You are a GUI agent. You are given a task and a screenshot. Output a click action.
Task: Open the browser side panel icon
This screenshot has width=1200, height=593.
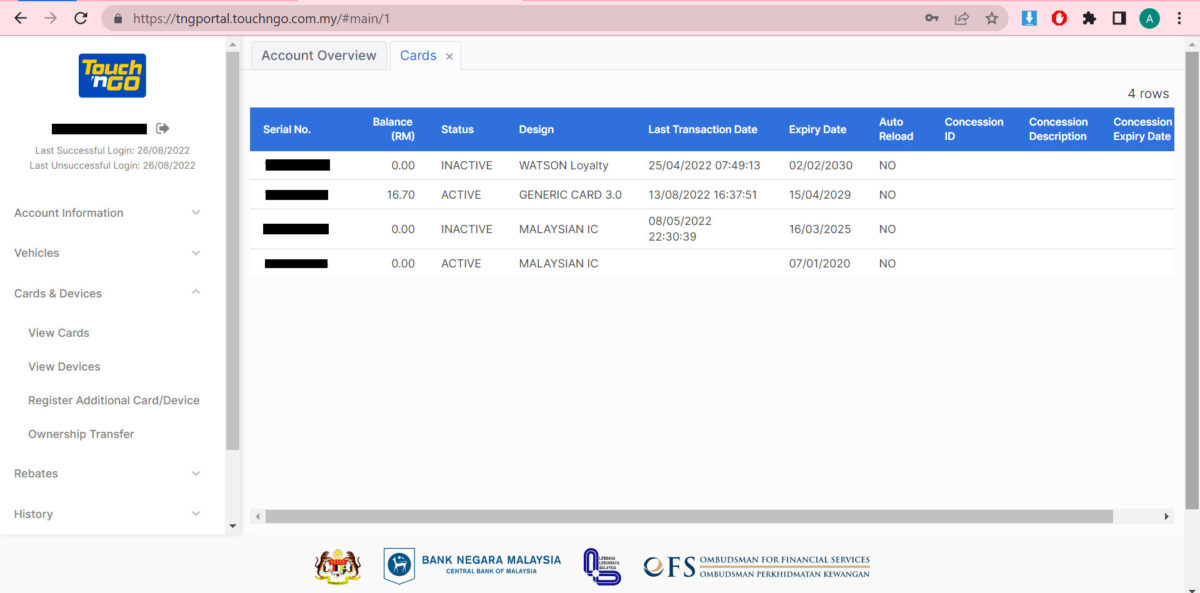click(x=1119, y=18)
